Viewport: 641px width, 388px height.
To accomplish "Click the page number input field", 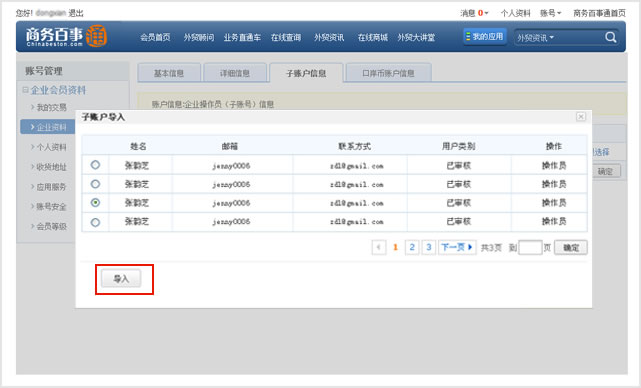I will 530,247.
